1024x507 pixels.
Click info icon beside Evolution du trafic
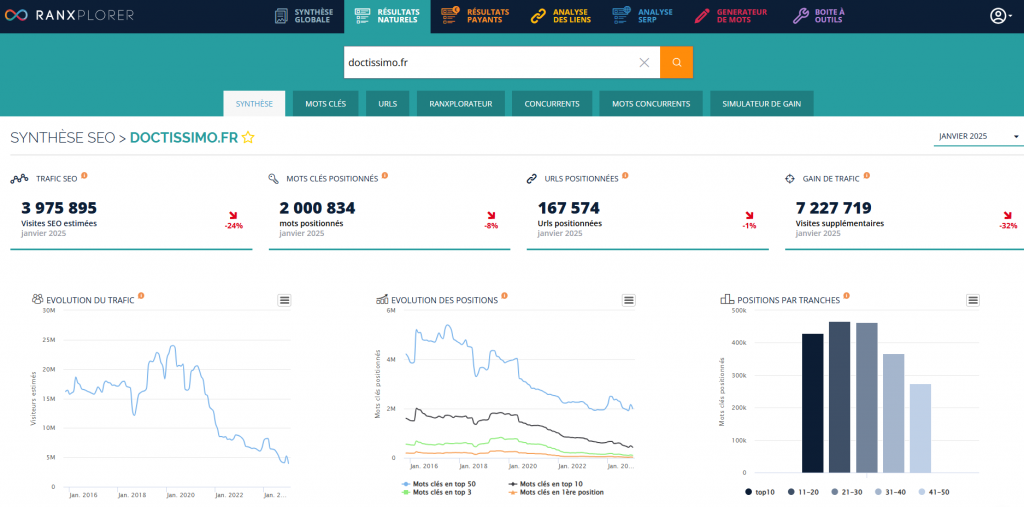(141, 296)
